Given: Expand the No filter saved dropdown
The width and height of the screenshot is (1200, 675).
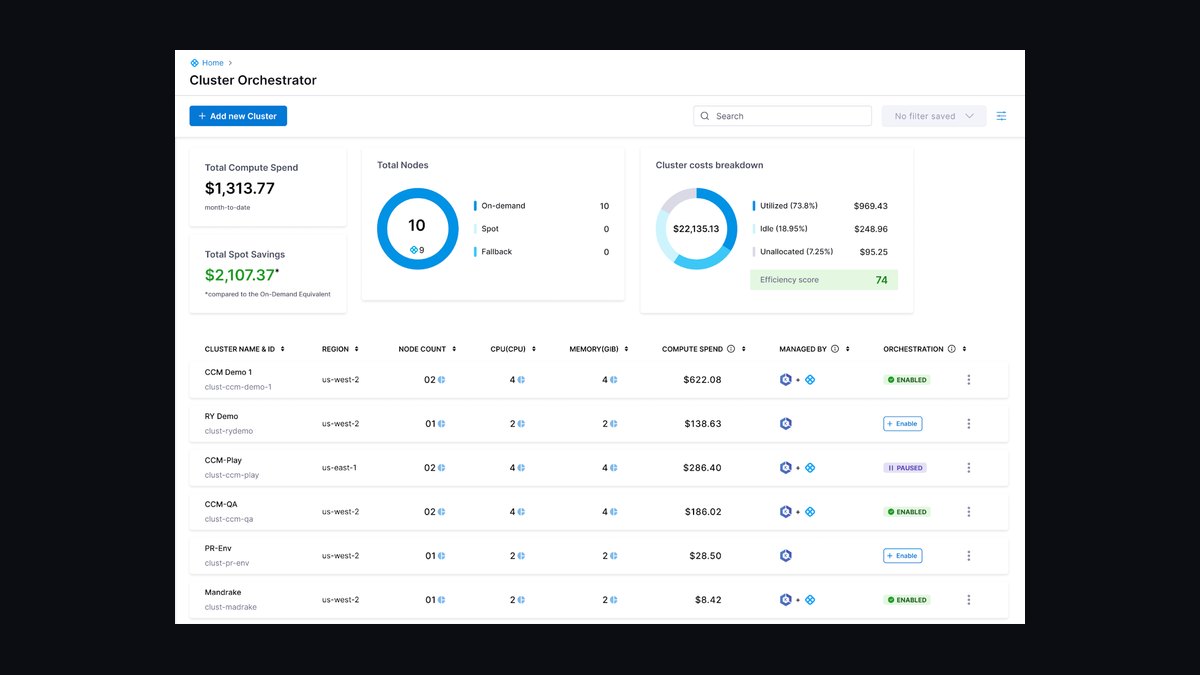Looking at the screenshot, I should pyautogui.click(x=934, y=116).
